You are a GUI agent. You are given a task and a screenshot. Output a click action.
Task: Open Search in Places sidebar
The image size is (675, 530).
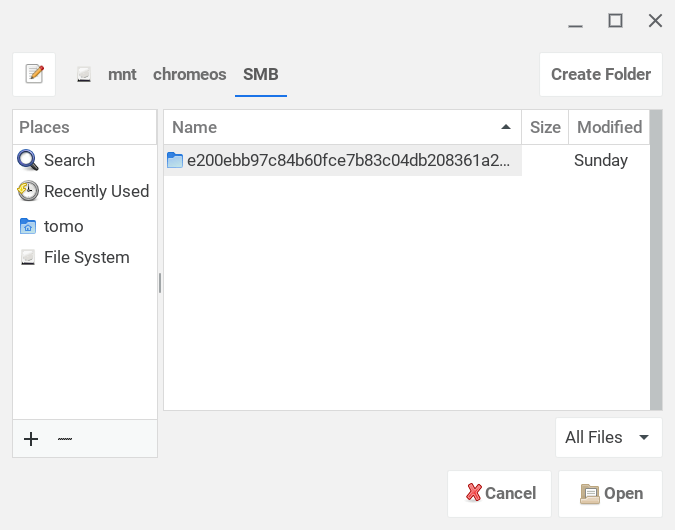(x=85, y=160)
